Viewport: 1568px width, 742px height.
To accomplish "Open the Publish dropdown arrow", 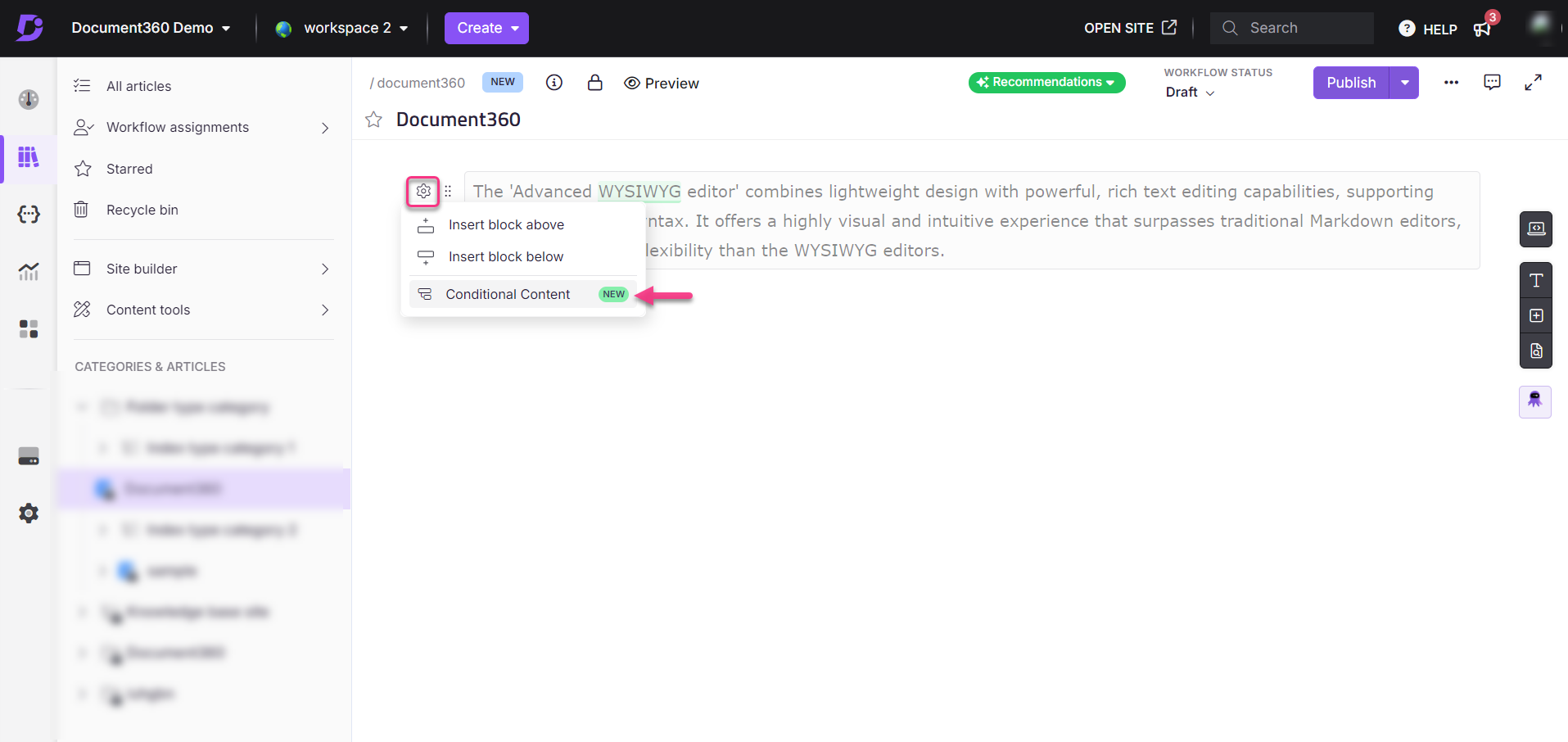I will pos(1404,83).
